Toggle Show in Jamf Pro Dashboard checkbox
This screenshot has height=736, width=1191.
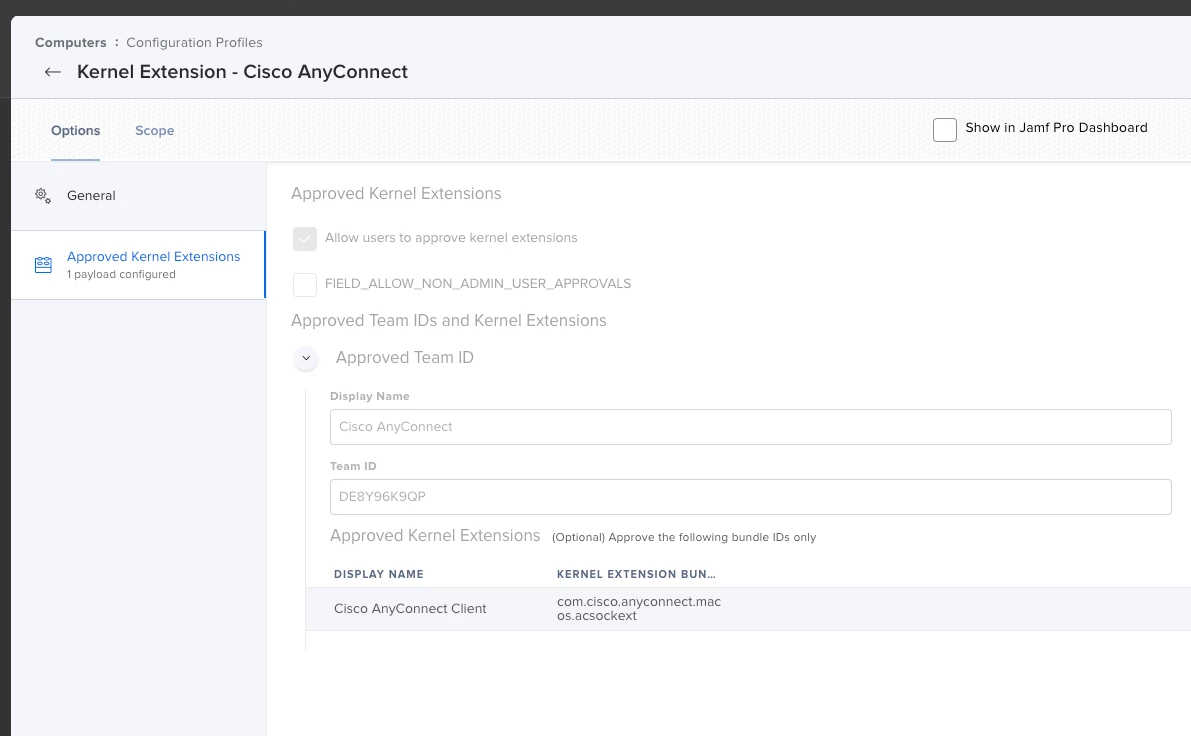pos(944,130)
